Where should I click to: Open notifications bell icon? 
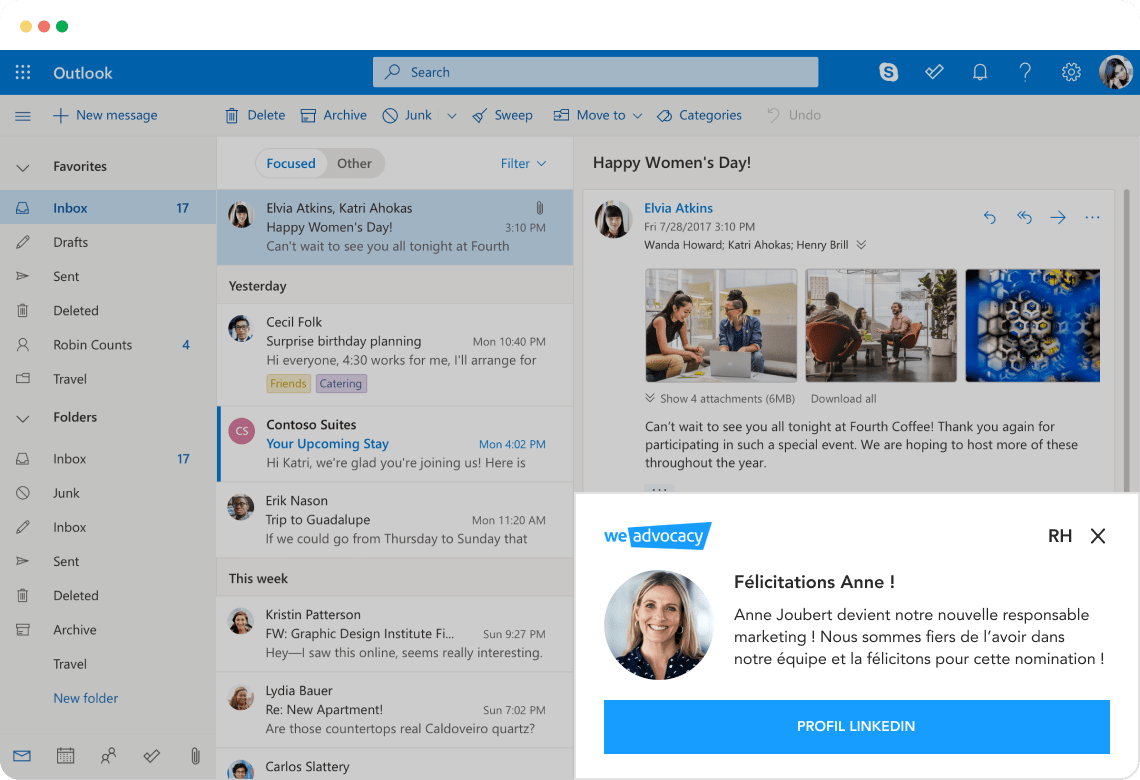pyautogui.click(x=980, y=72)
